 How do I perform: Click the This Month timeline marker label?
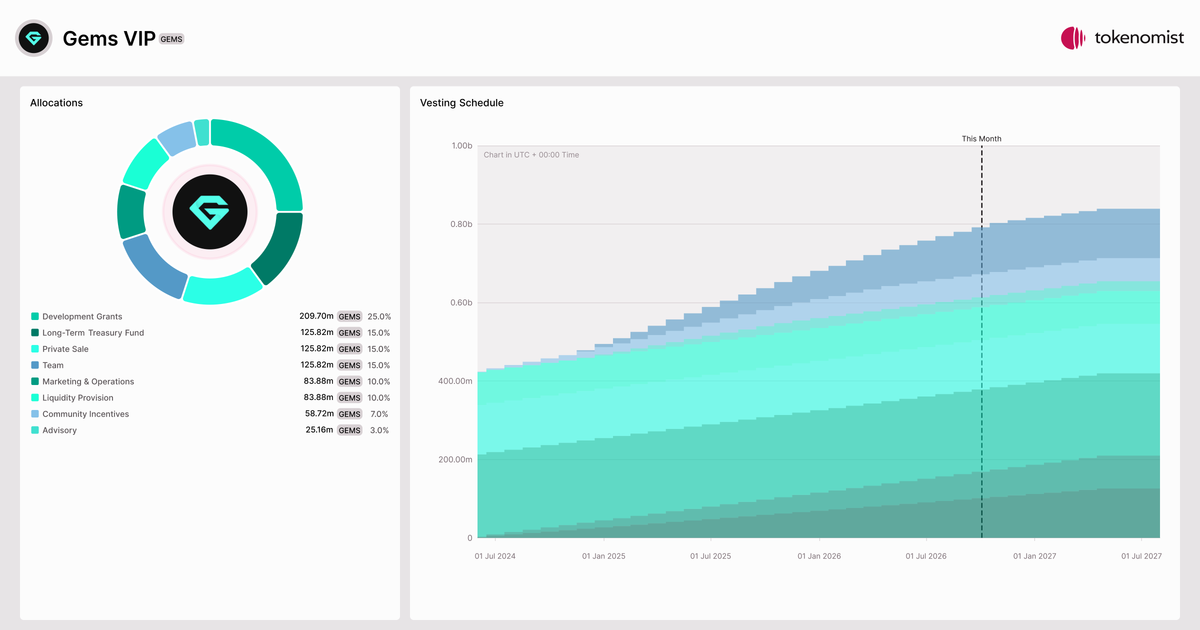981,139
